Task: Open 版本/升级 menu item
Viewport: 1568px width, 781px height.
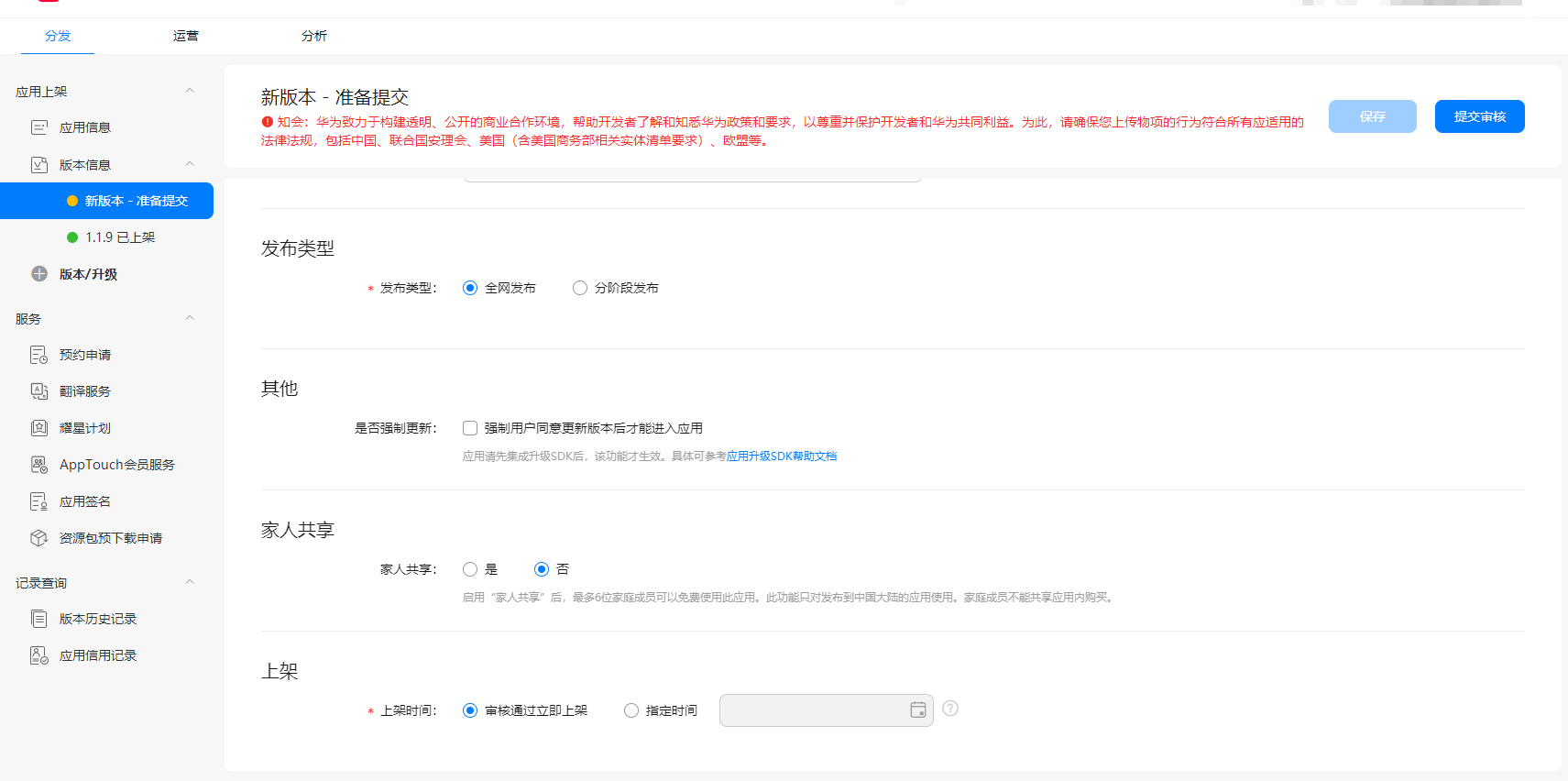Action: [88, 274]
